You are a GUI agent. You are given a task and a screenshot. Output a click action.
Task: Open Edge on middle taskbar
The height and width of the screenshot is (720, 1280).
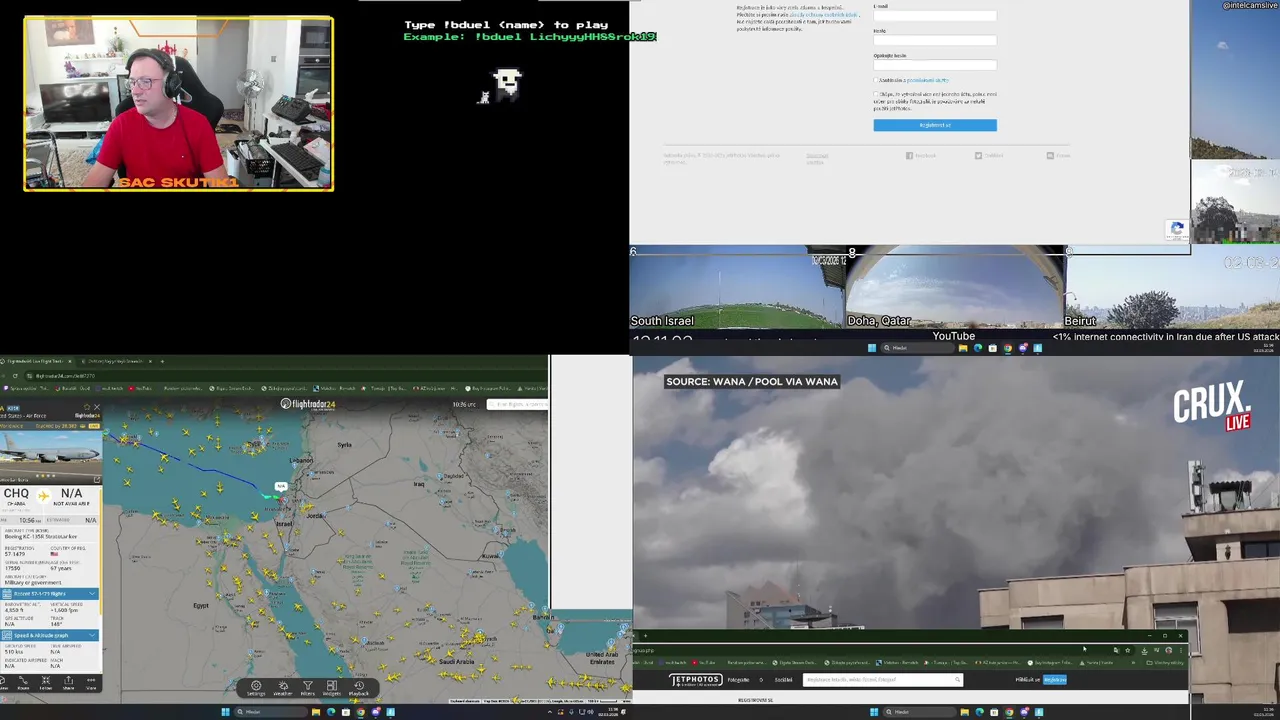[978, 348]
